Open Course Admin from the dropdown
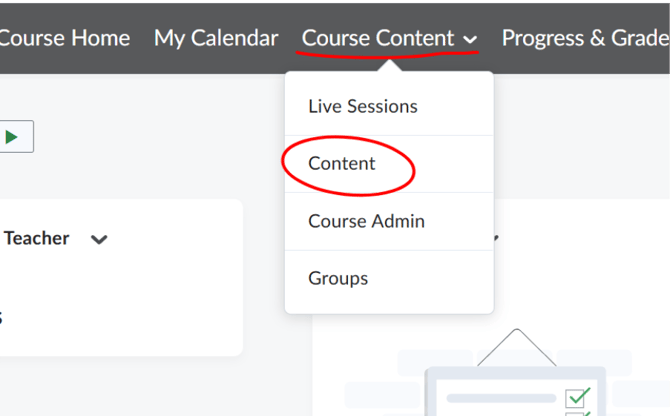The height and width of the screenshot is (416, 670). click(x=366, y=221)
